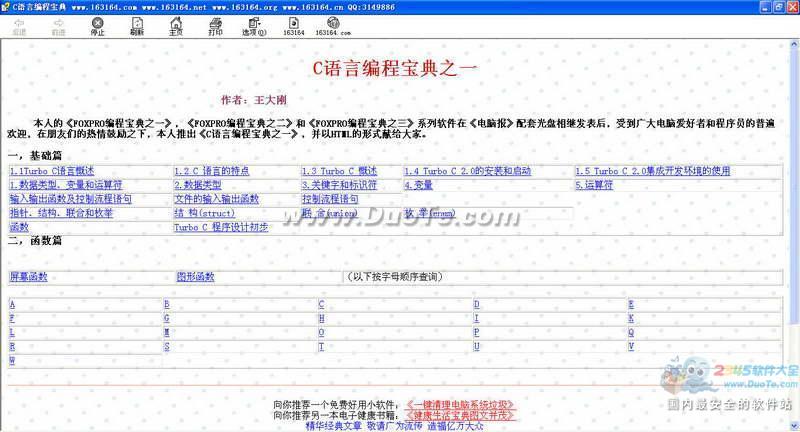This screenshot has height=432, width=800.
Task: Open link 结构(struct)
Action: point(205,213)
